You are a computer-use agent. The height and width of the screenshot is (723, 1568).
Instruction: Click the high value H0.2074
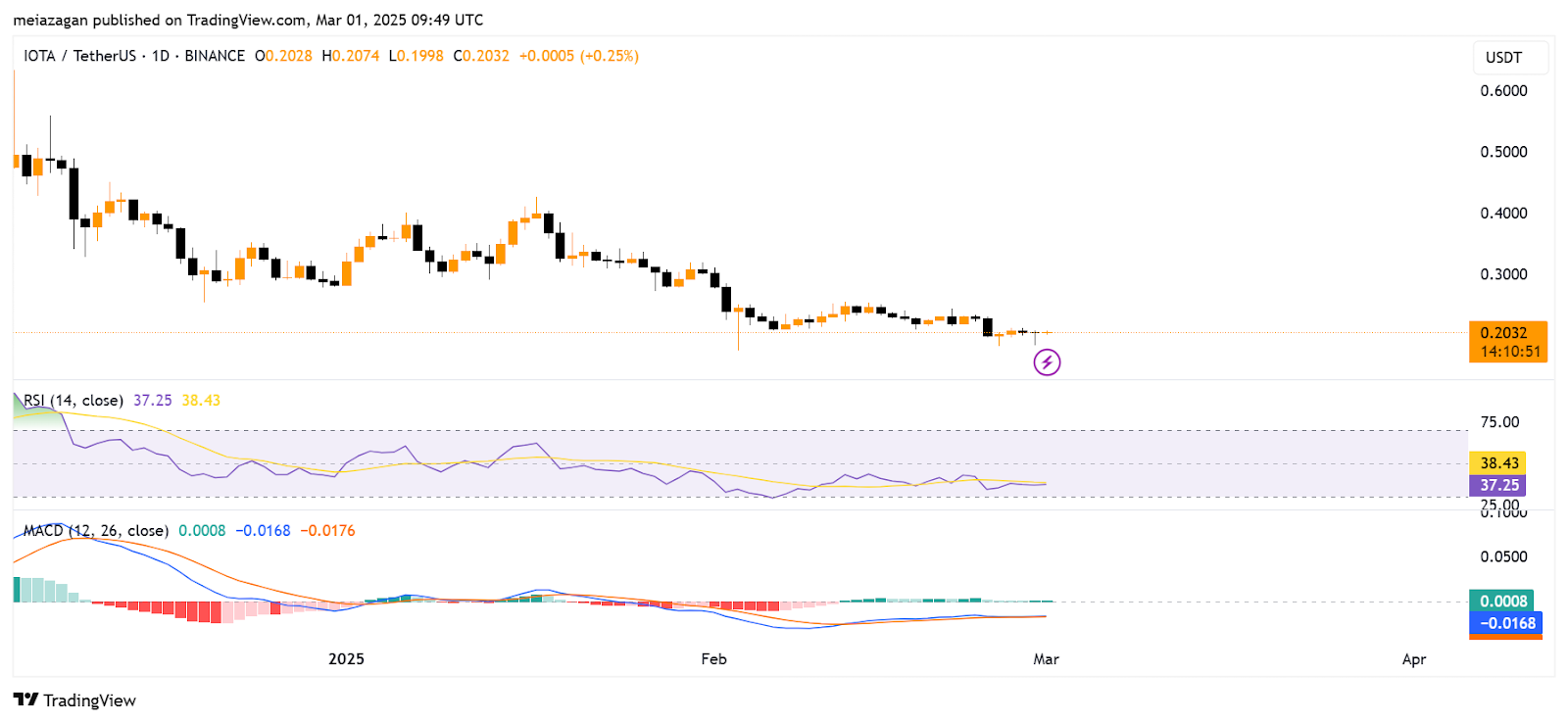pos(351,56)
